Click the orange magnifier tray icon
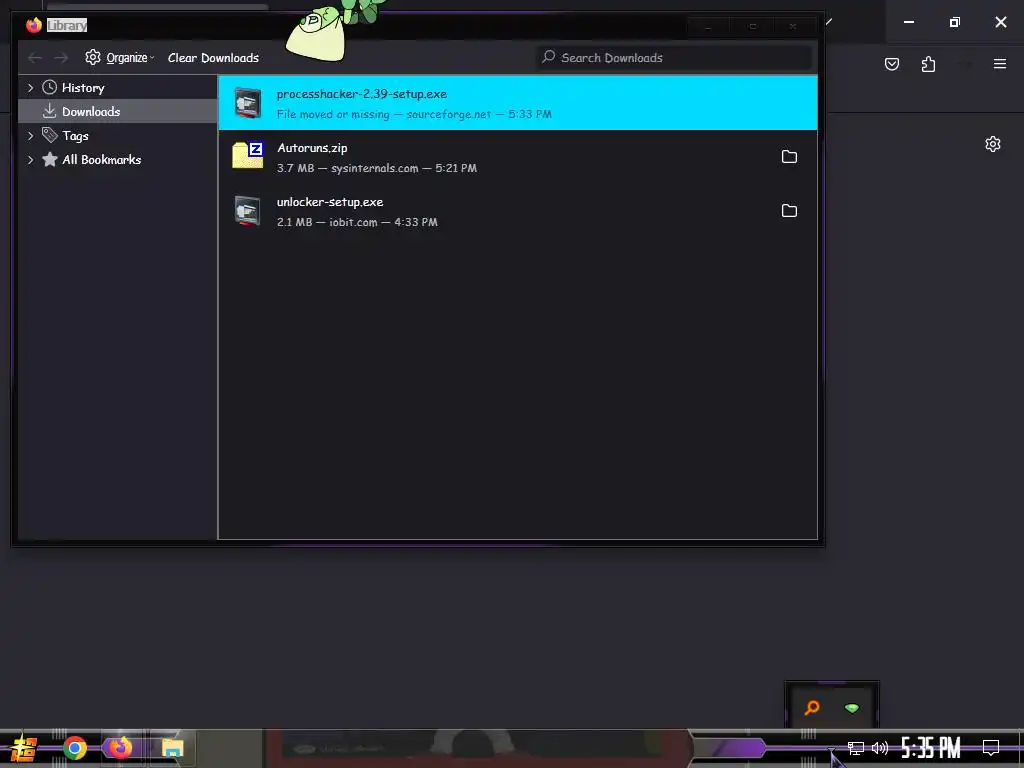Image resolution: width=1024 pixels, height=768 pixels. pyautogui.click(x=812, y=708)
